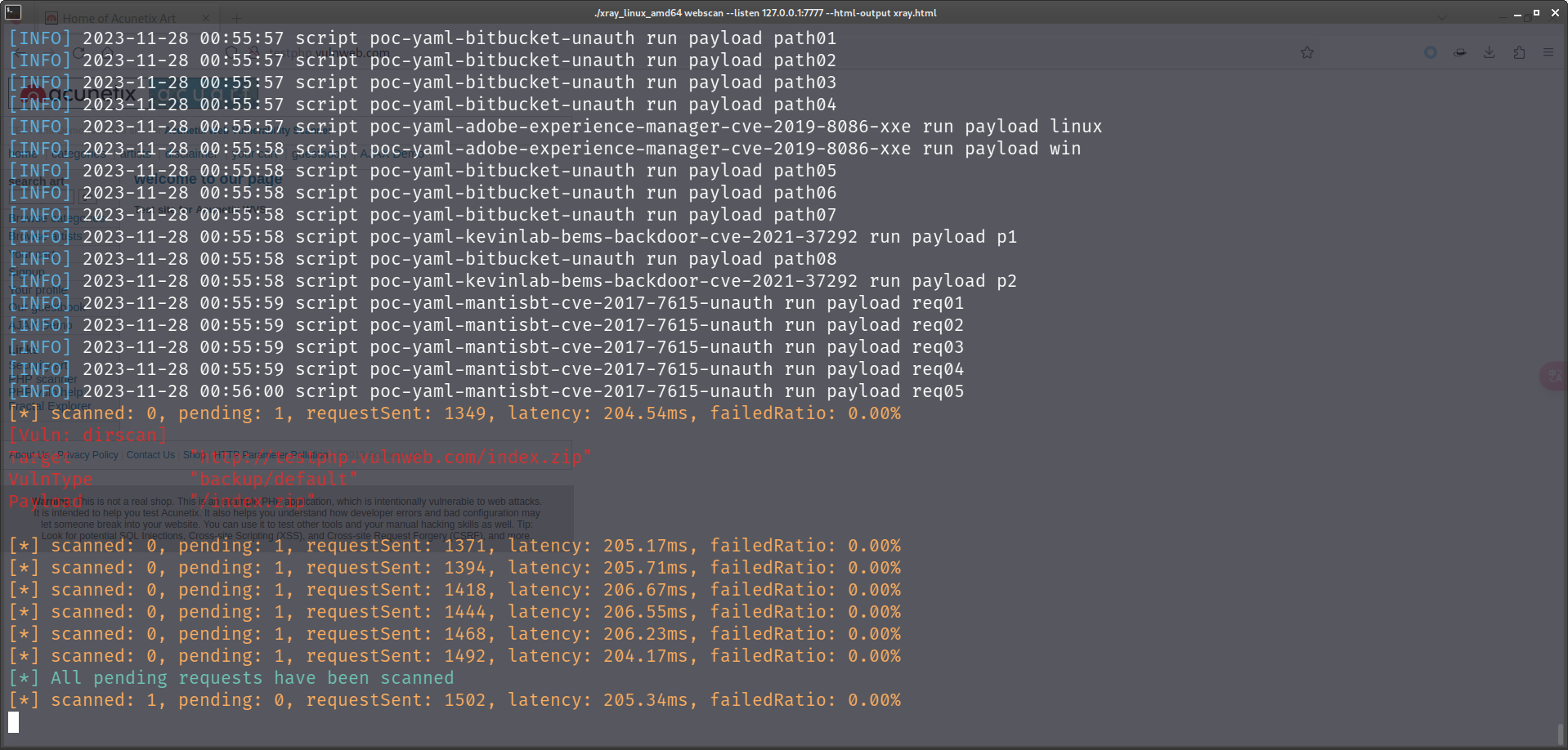Viewport: 1568px width, 750px height.
Task: Click the hat-shaped extension icon in browser toolbar
Action: 1460,52
